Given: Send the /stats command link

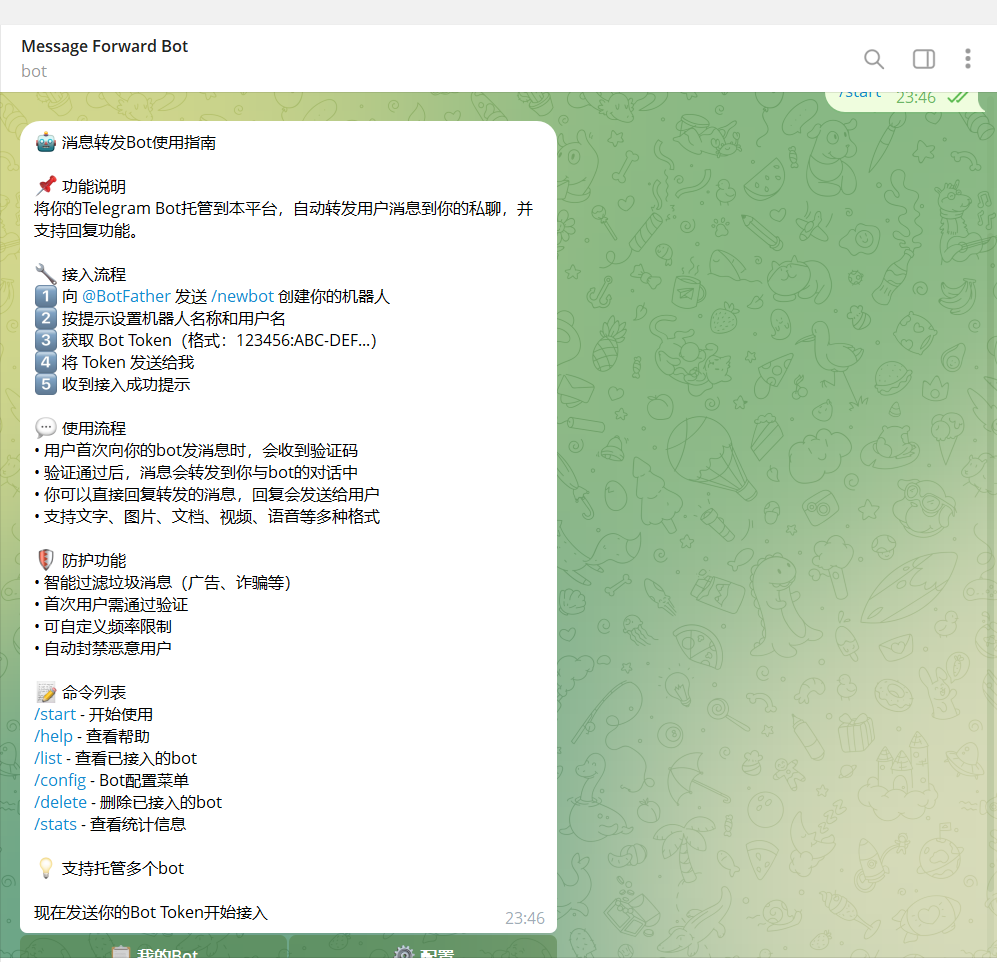Looking at the screenshot, I should tap(55, 824).
